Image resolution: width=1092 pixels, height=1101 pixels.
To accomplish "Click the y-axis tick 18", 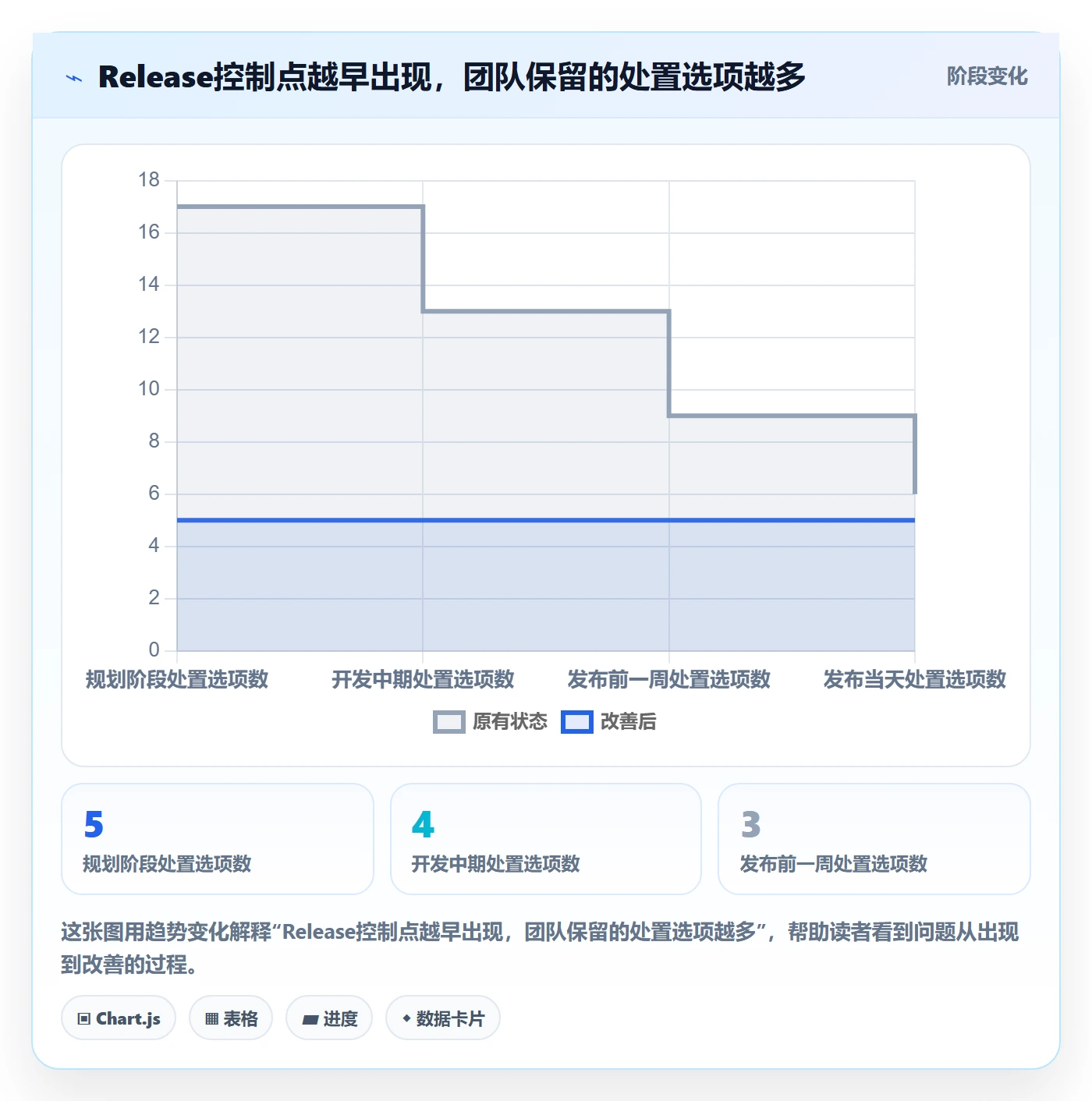I will click(148, 180).
